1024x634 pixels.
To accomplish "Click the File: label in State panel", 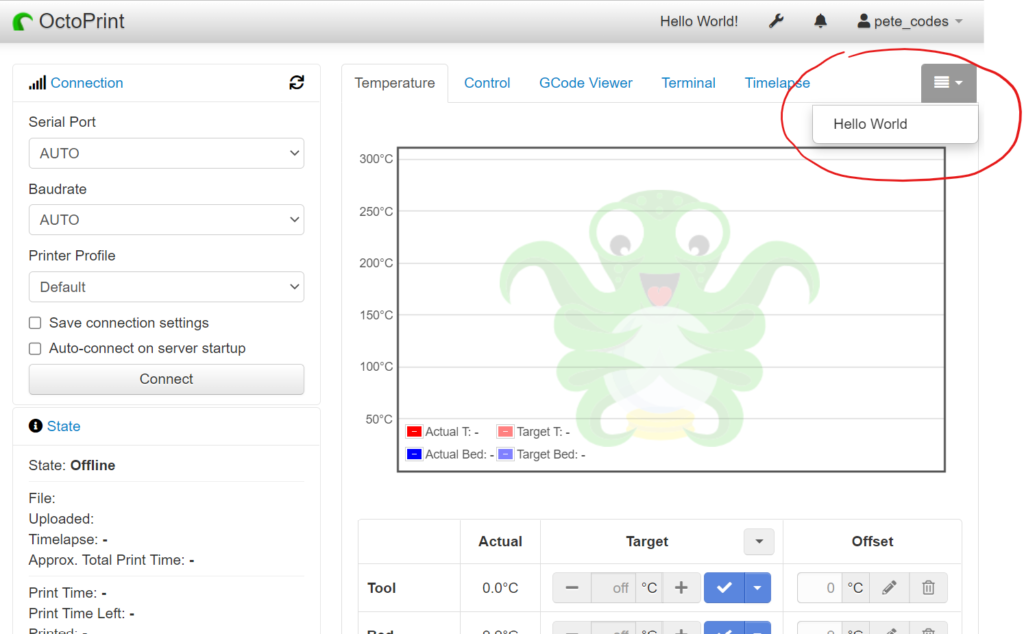I will pos(42,499).
